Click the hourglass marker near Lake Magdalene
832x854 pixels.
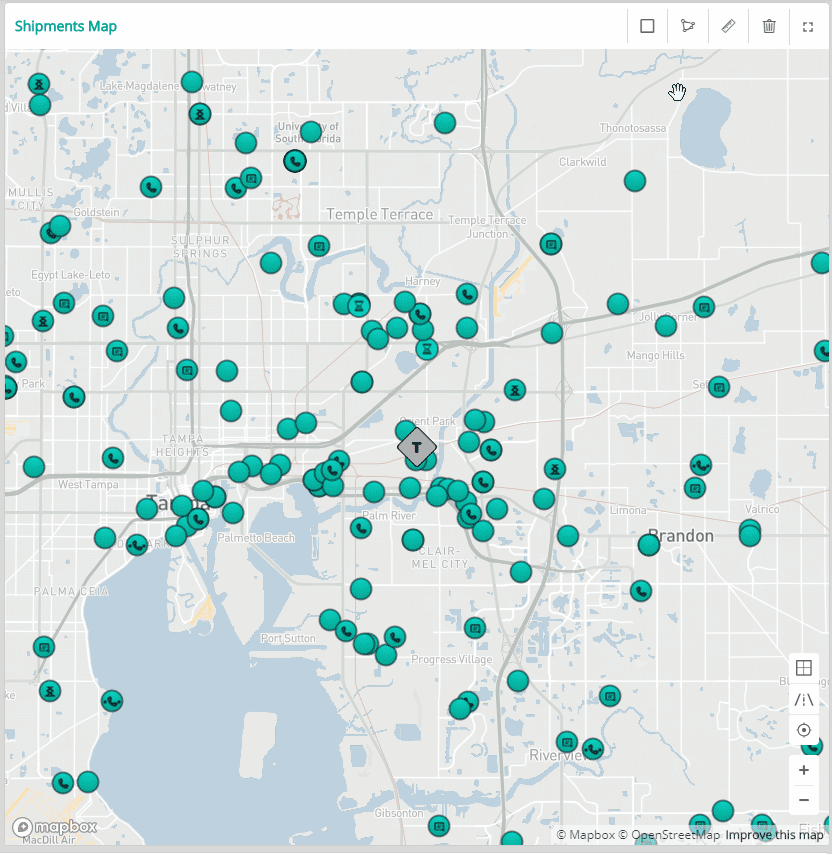tap(200, 114)
